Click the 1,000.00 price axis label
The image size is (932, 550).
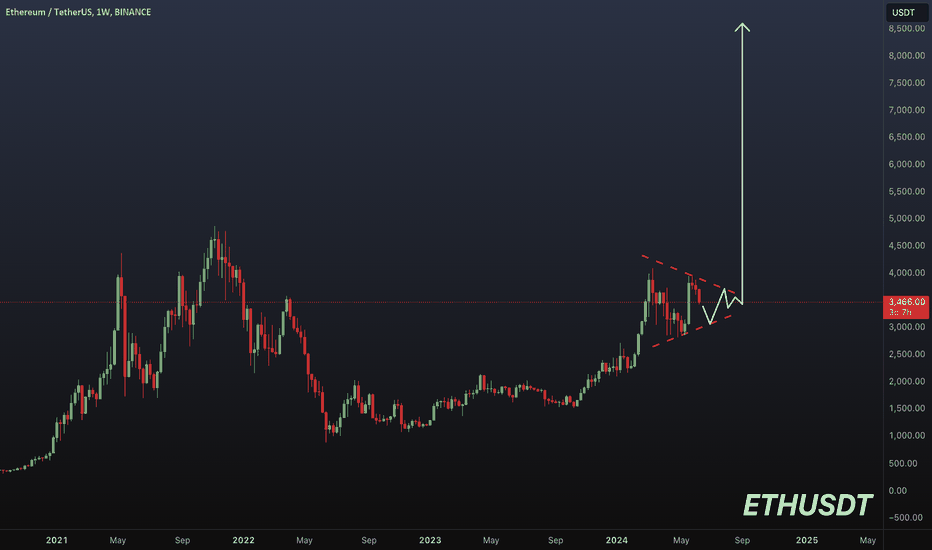click(x=906, y=436)
